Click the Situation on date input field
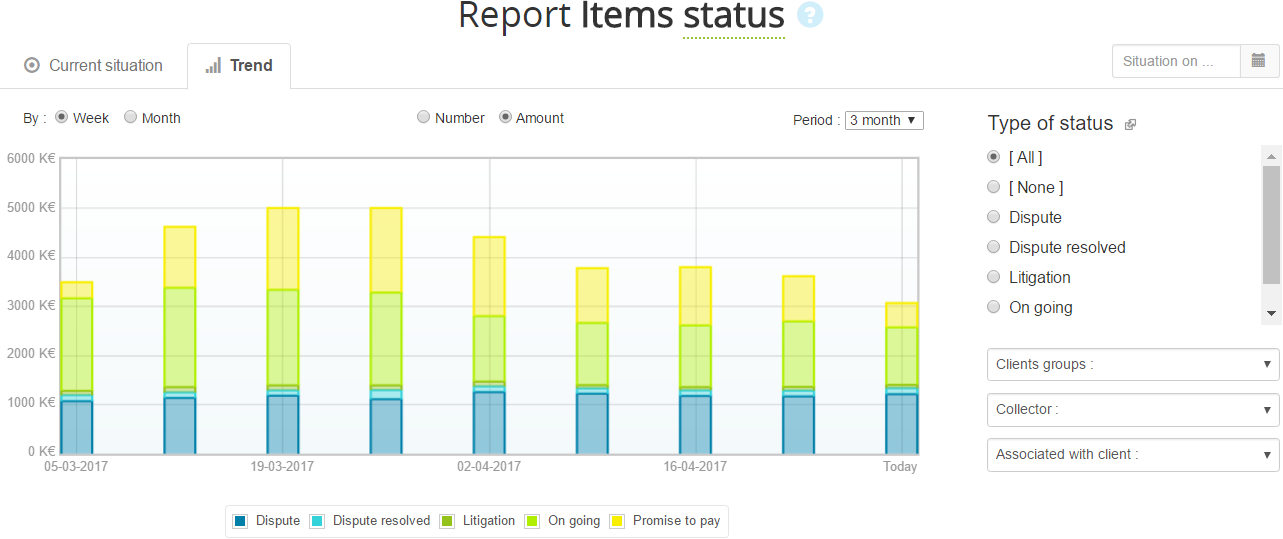1283x539 pixels. click(1176, 61)
